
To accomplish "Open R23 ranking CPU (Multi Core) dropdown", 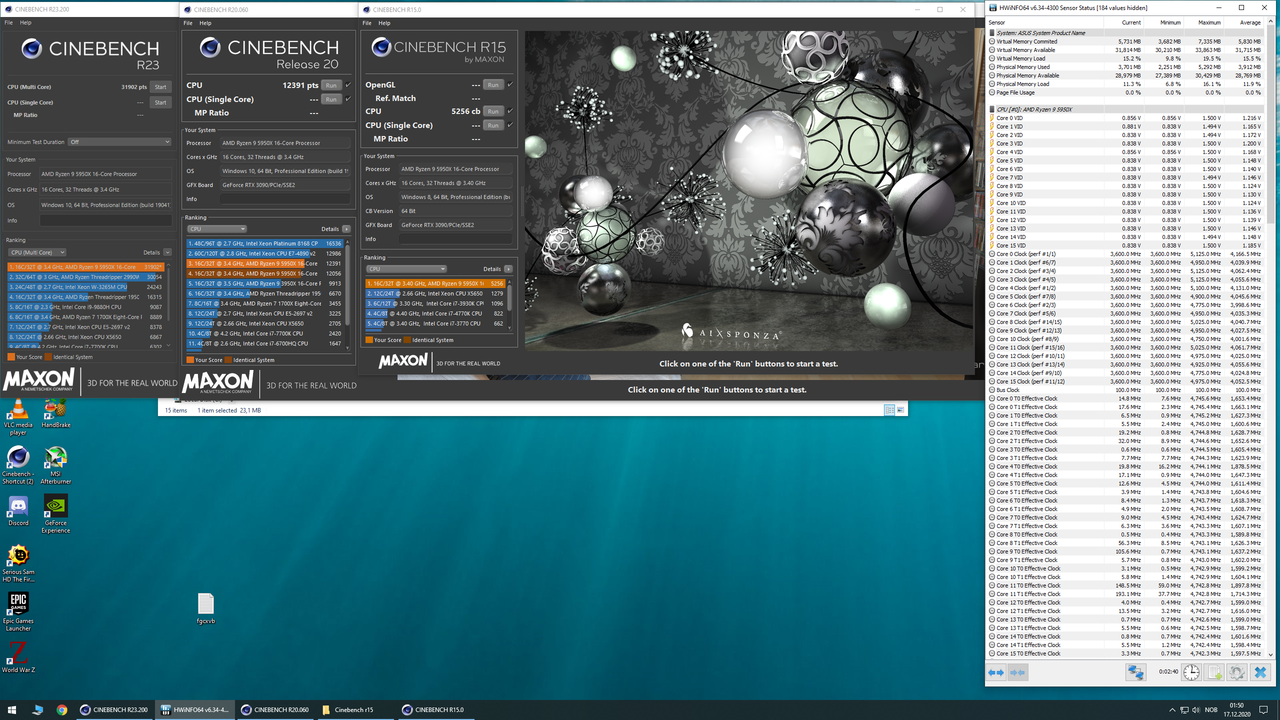I will pyautogui.click(x=36, y=253).
